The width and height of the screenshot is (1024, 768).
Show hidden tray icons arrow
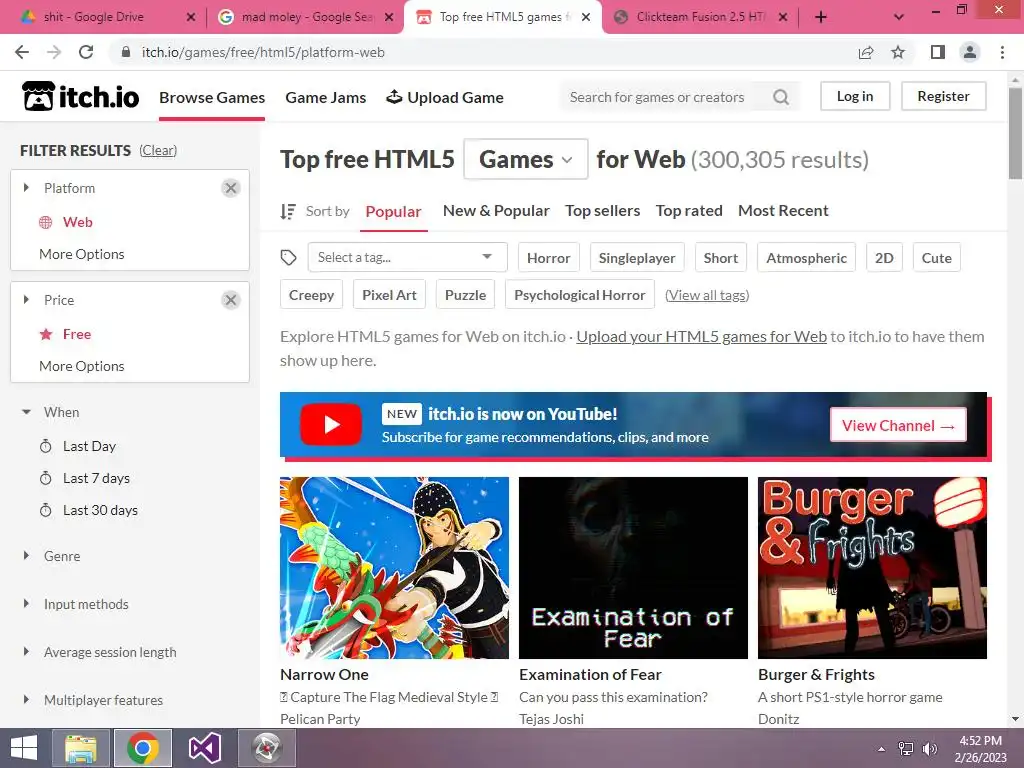pyautogui.click(x=882, y=749)
